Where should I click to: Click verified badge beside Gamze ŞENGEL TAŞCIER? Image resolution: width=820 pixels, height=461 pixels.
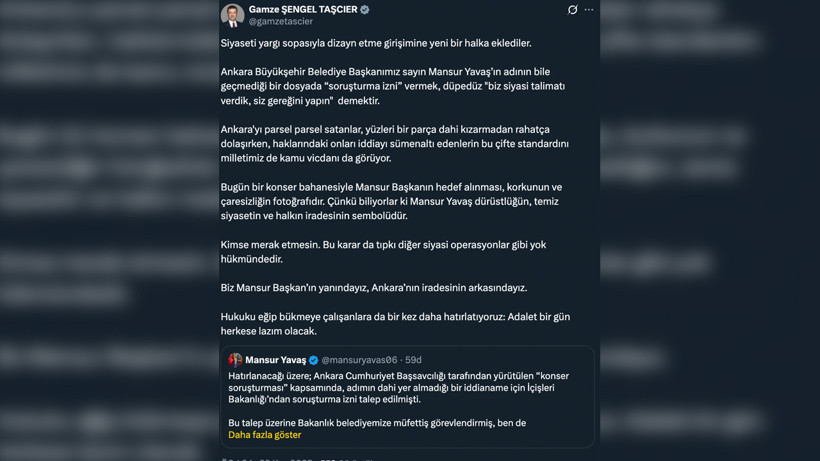tap(365, 9)
